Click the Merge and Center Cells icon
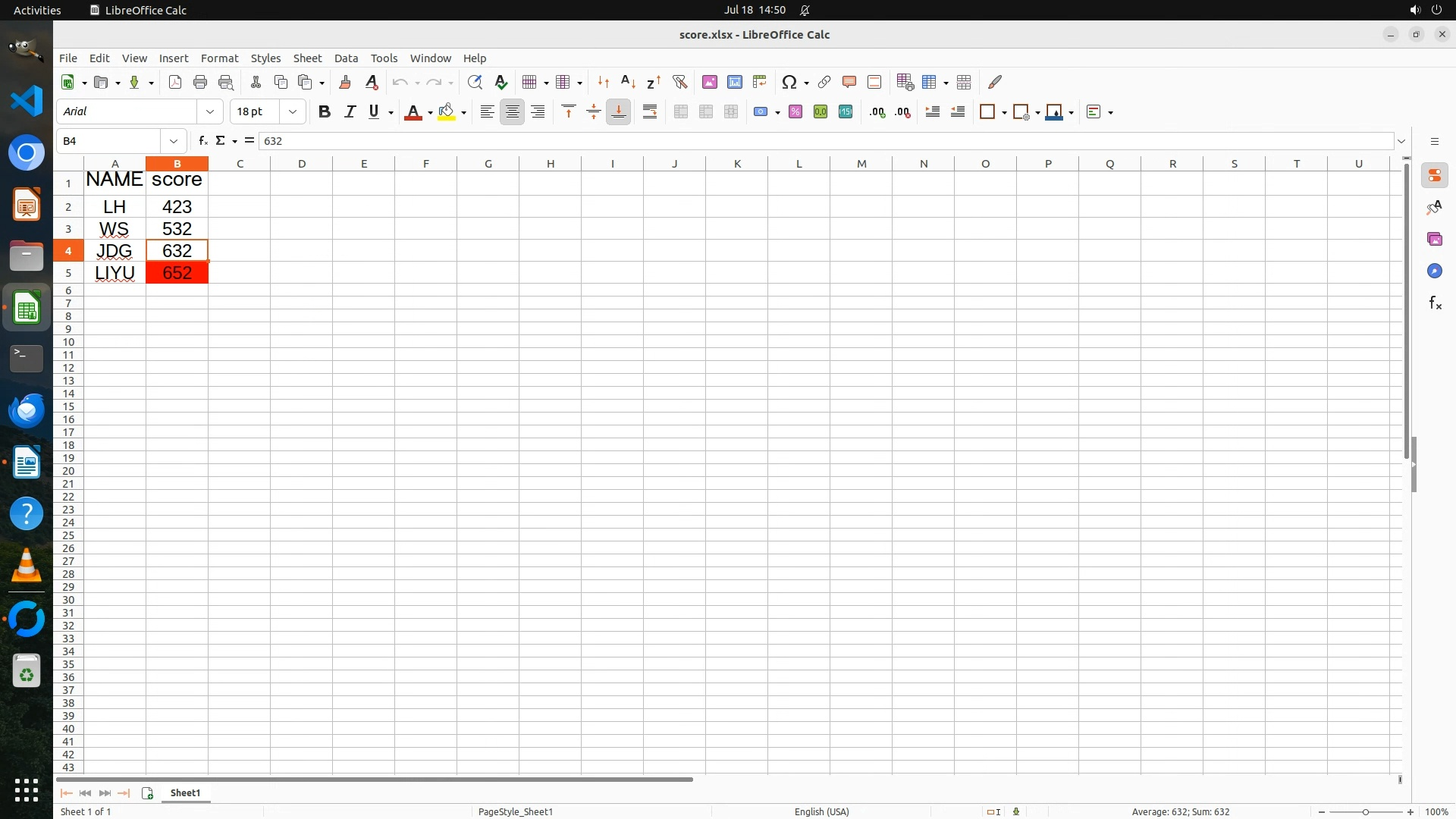Image resolution: width=1456 pixels, height=819 pixels. (680, 111)
